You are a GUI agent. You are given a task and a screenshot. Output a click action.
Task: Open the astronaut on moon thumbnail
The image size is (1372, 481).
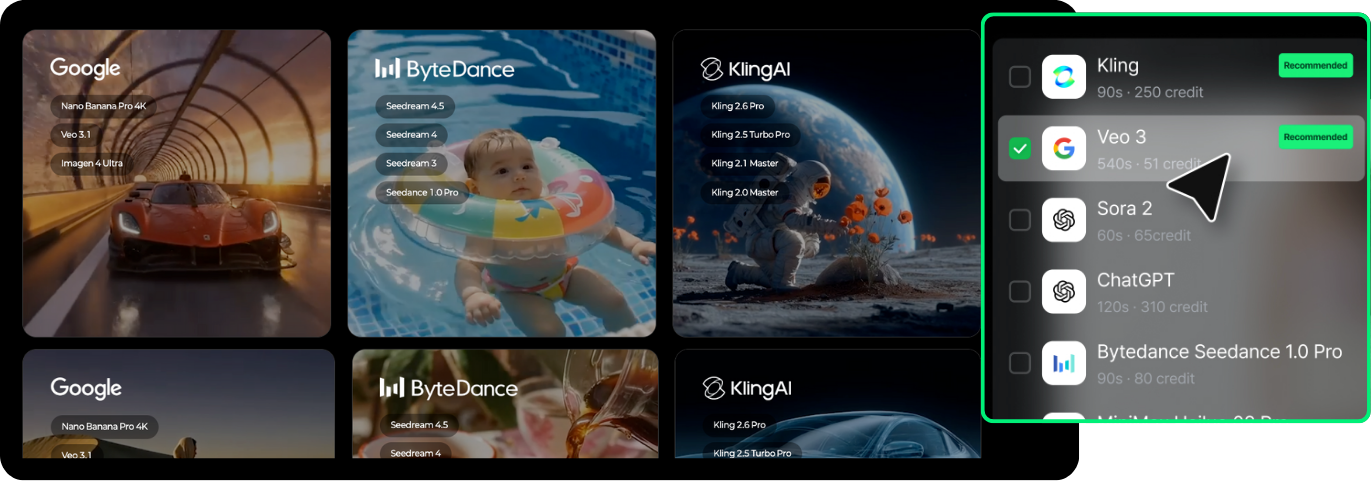click(x=826, y=250)
